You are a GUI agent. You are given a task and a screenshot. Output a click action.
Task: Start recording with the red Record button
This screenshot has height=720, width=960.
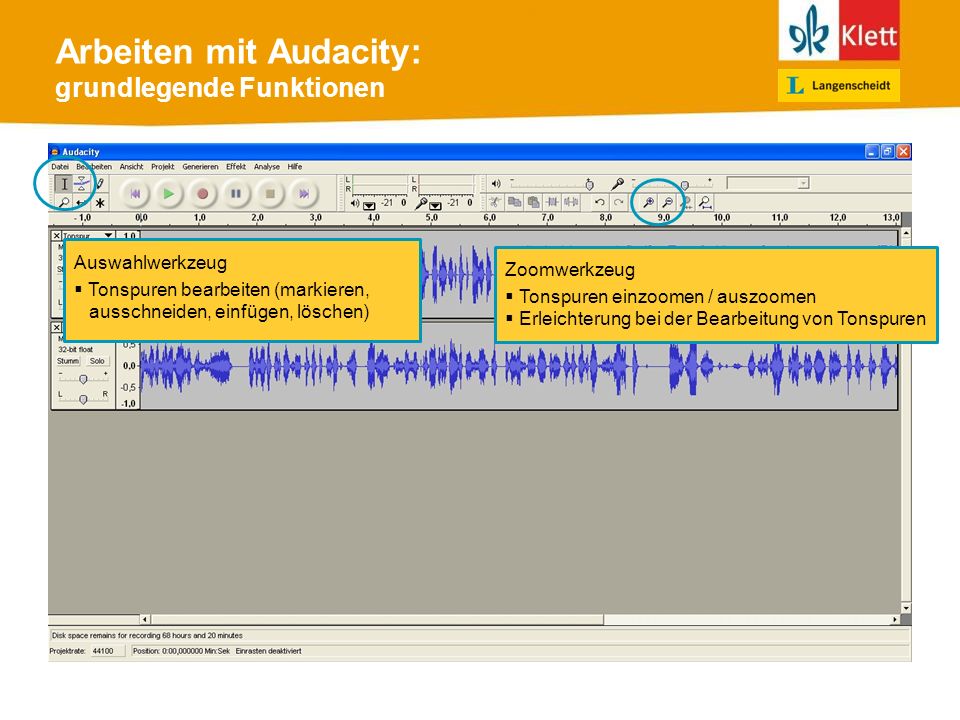202,194
